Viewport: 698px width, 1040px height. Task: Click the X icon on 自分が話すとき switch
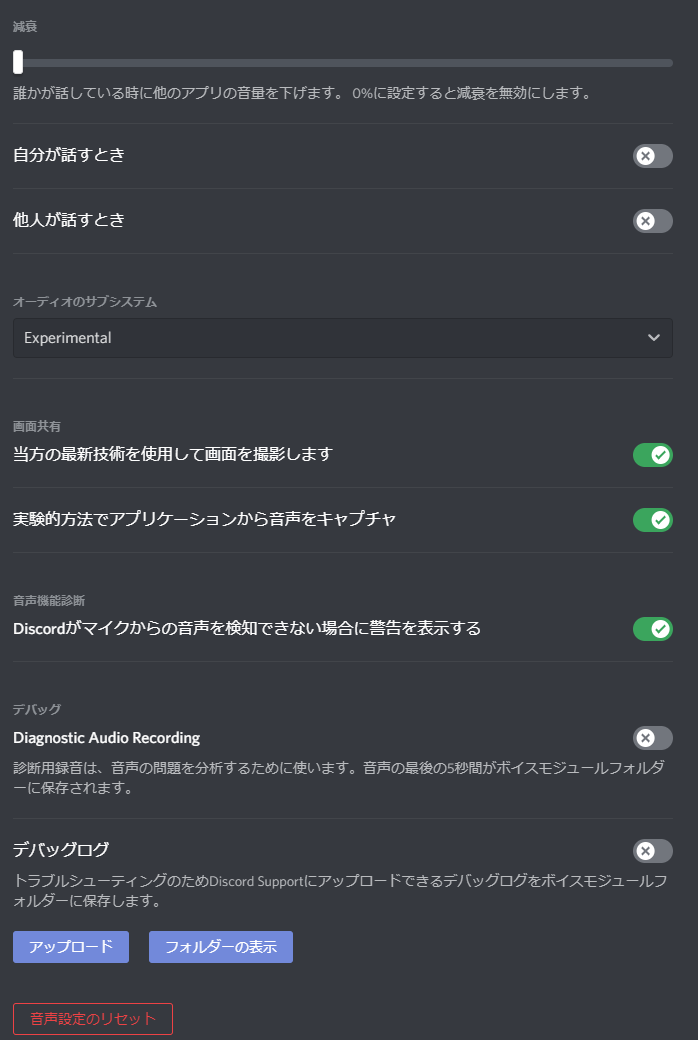(x=644, y=156)
